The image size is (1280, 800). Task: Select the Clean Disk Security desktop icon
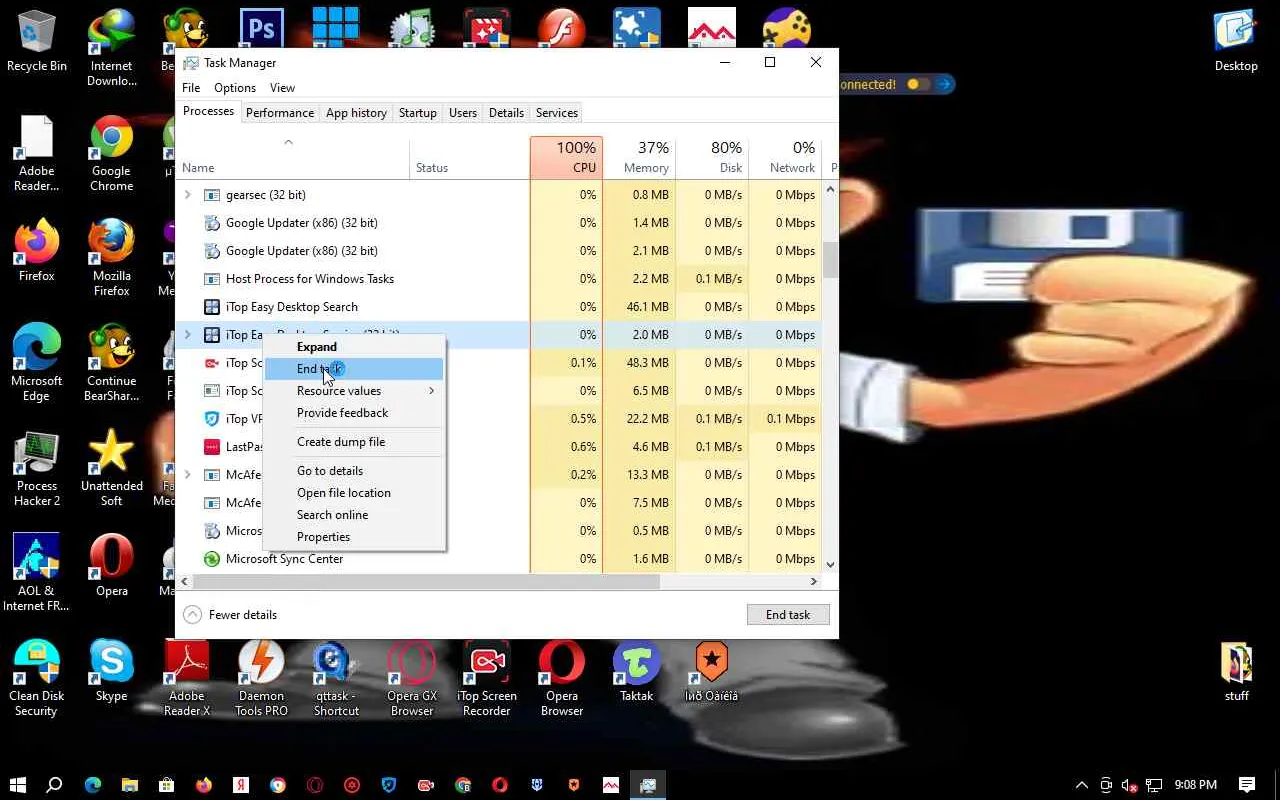pyautogui.click(x=37, y=678)
